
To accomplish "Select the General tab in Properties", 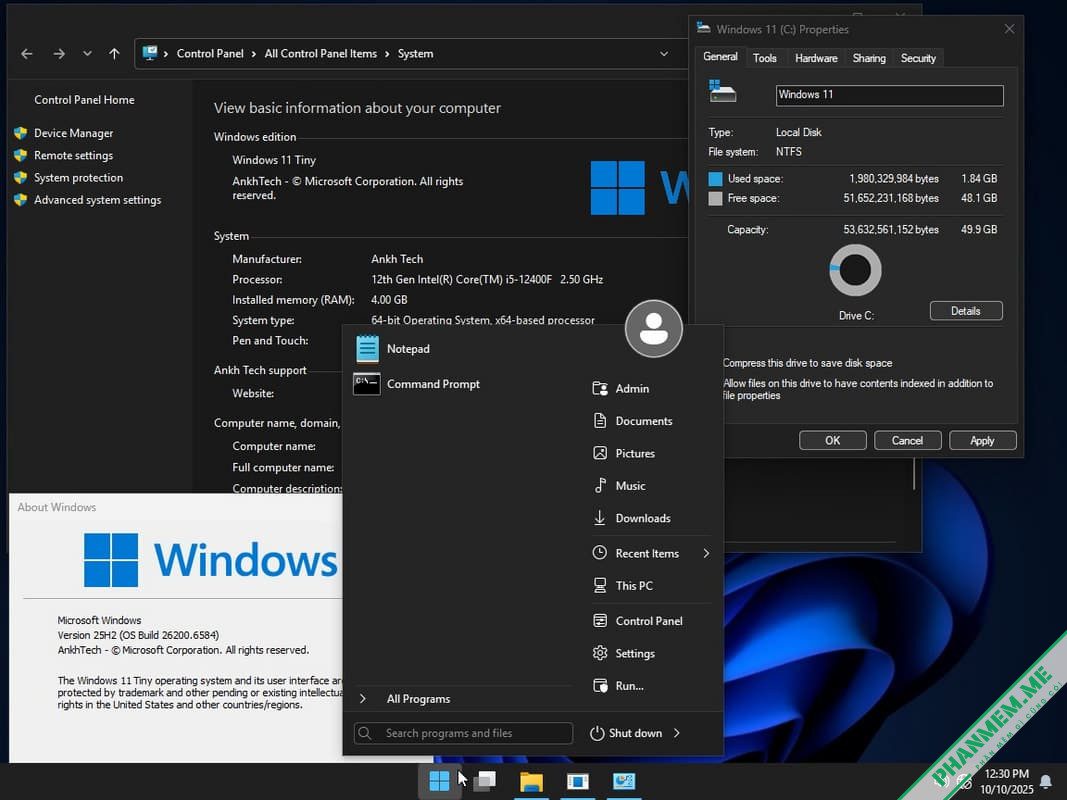I will click(x=720, y=57).
